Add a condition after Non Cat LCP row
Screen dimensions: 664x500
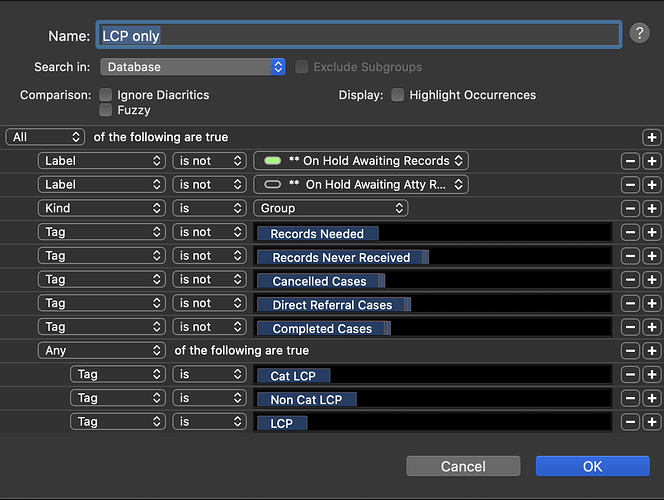652,398
